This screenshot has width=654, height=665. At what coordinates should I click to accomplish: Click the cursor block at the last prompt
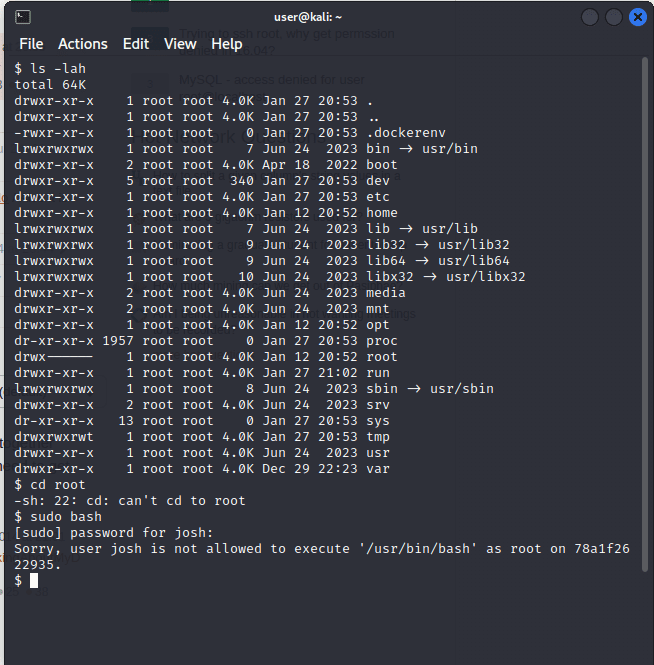(x=33, y=581)
